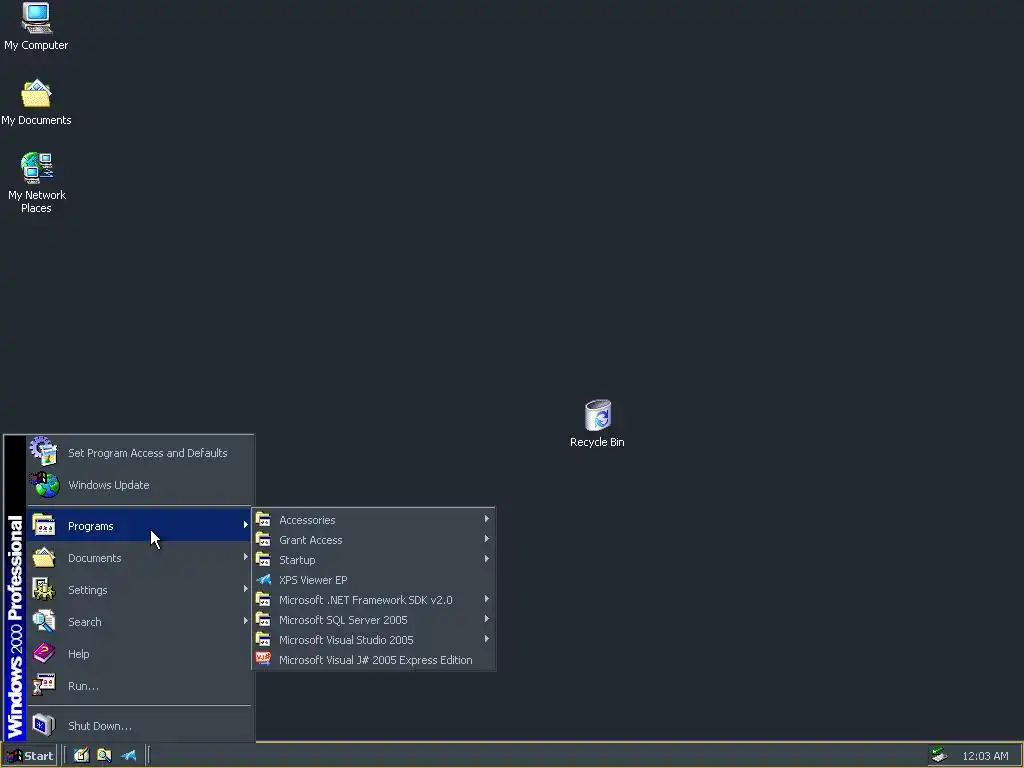Click the Search magnifier icon in Start menu

(x=44, y=621)
